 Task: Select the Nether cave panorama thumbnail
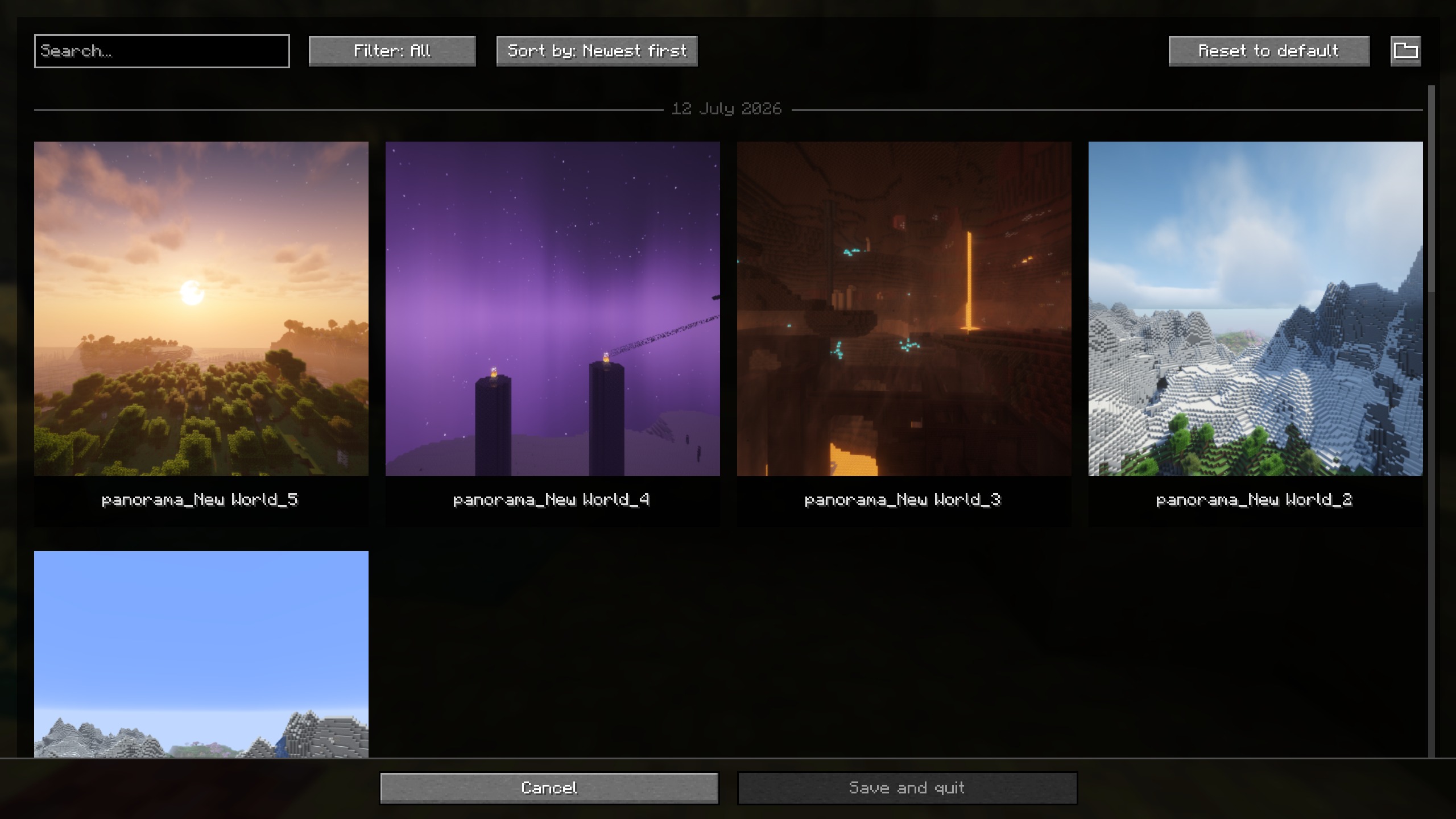coord(904,309)
